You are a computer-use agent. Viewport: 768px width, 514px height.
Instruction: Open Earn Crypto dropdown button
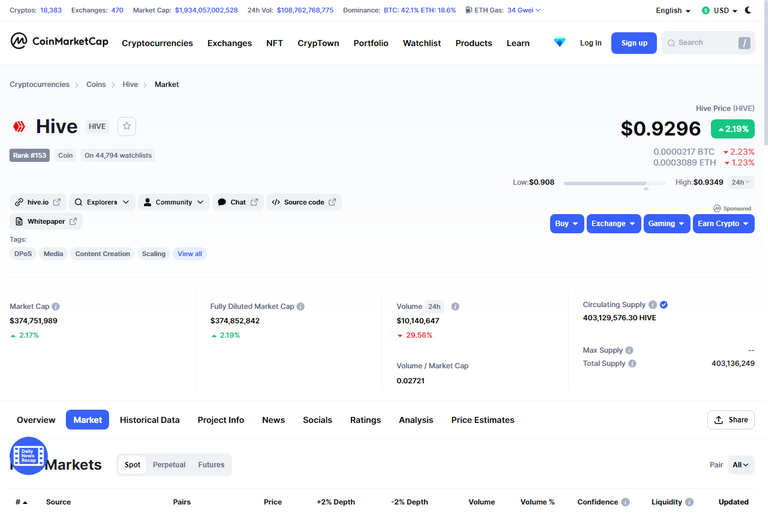[723, 223]
